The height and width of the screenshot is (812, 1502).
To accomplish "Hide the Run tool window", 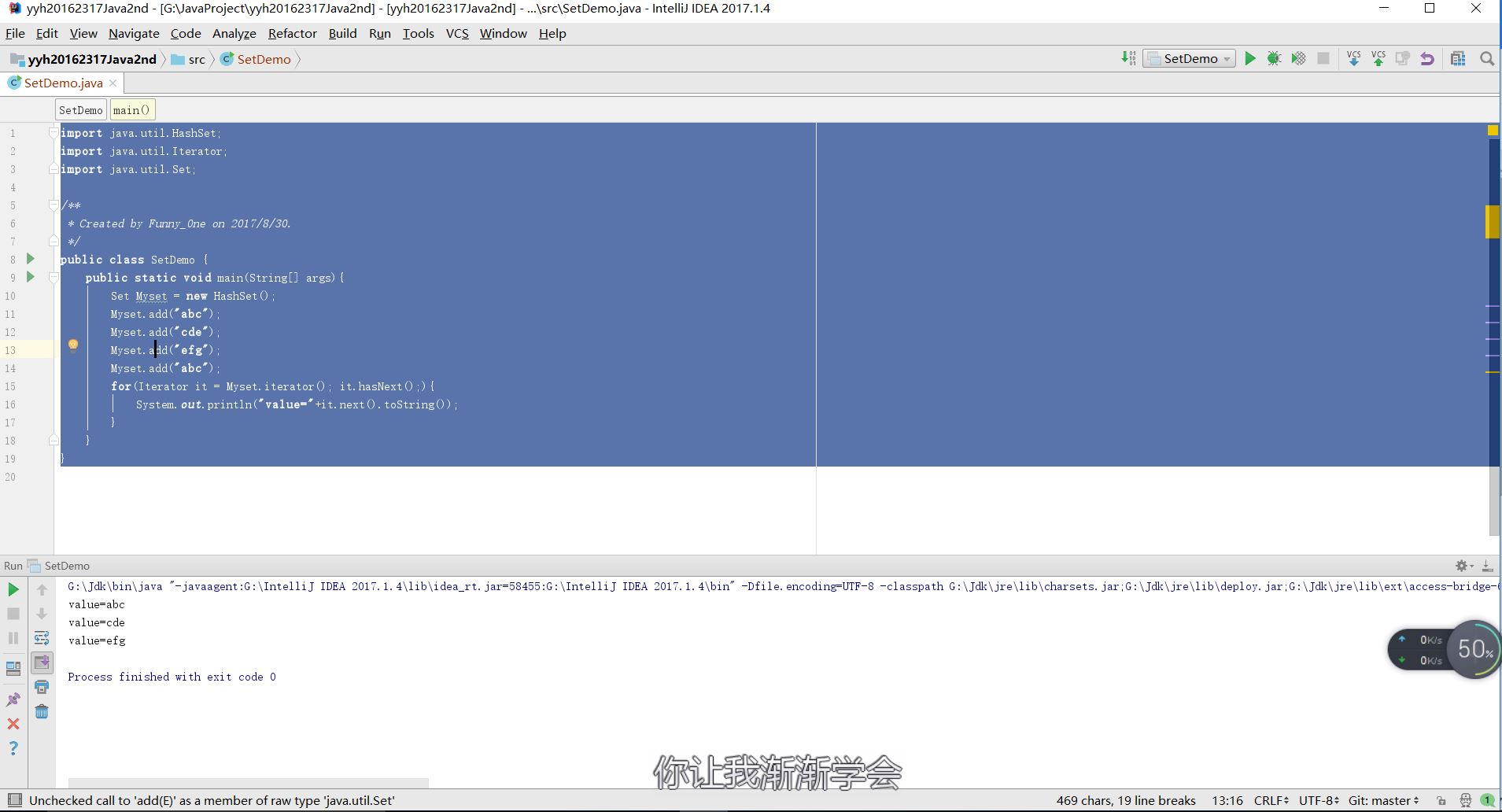I will point(1487,566).
